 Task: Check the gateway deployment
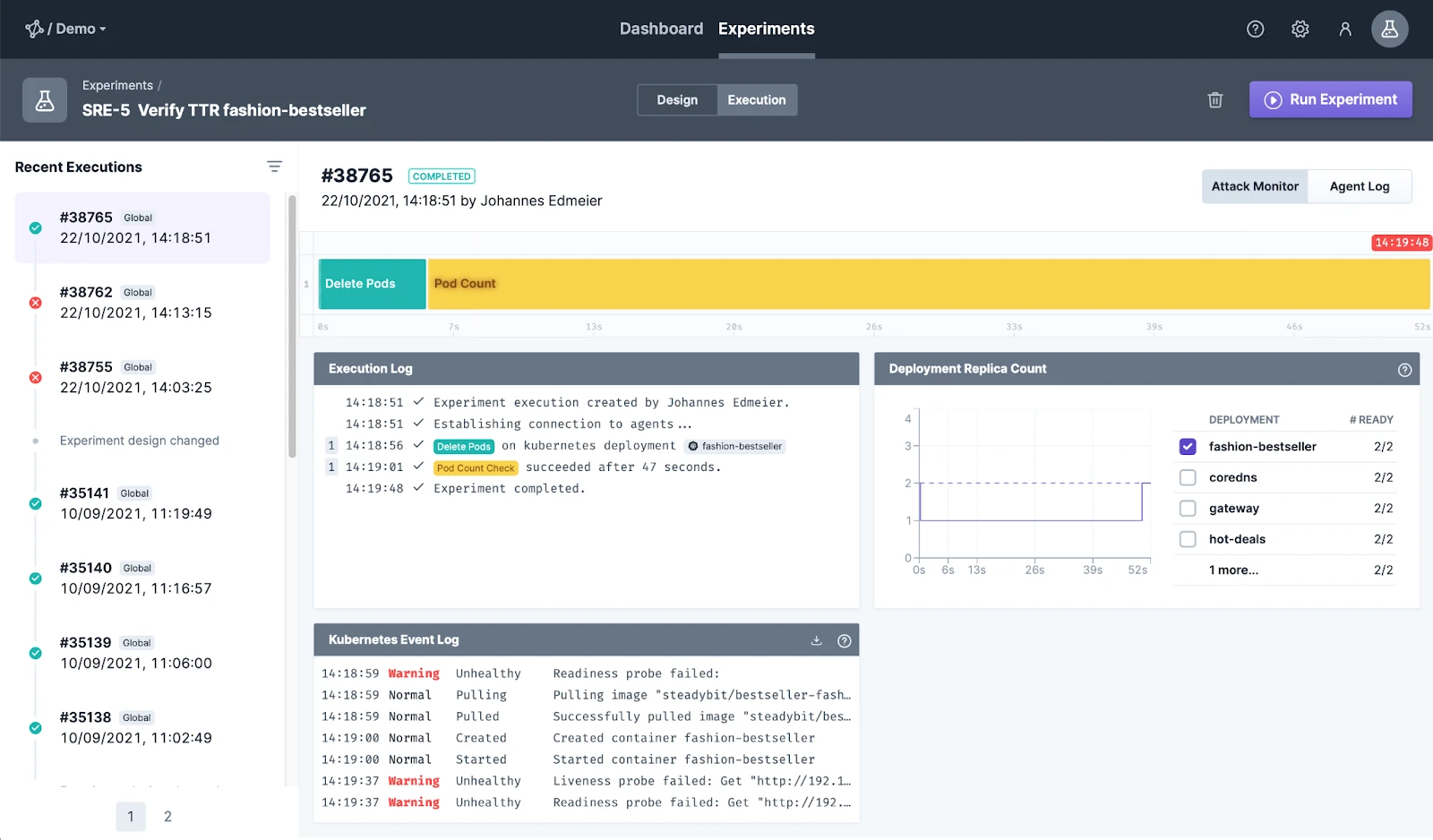click(1188, 508)
